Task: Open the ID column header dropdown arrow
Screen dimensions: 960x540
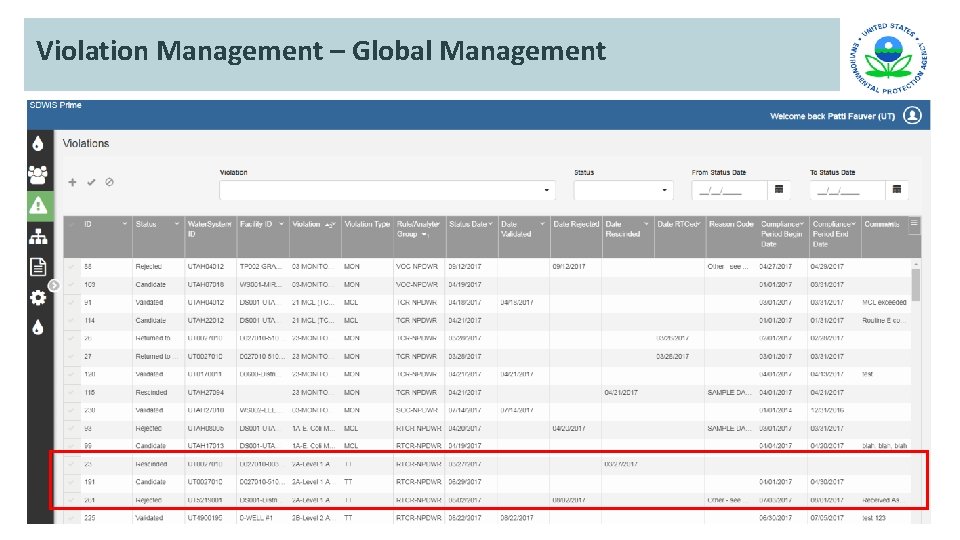Action: tap(124, 224)
